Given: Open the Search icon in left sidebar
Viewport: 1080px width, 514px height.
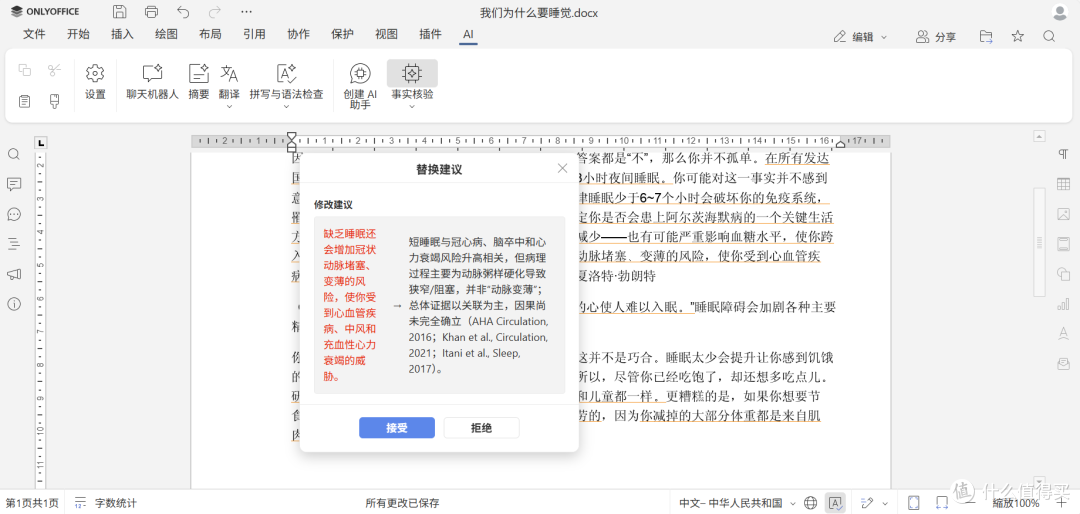Looking at the screenshot, I should (14, 154).
